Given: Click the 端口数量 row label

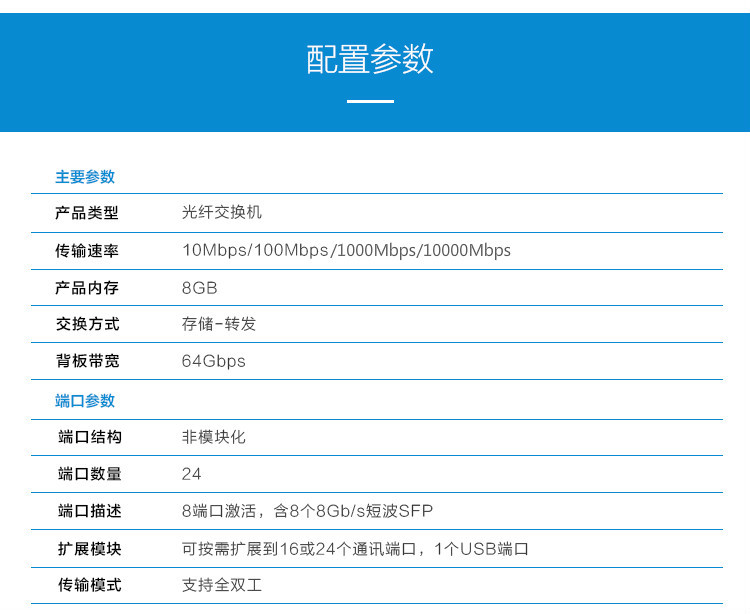Looking at the screenshot, I should pyautogui.click(x=89, y=474).
